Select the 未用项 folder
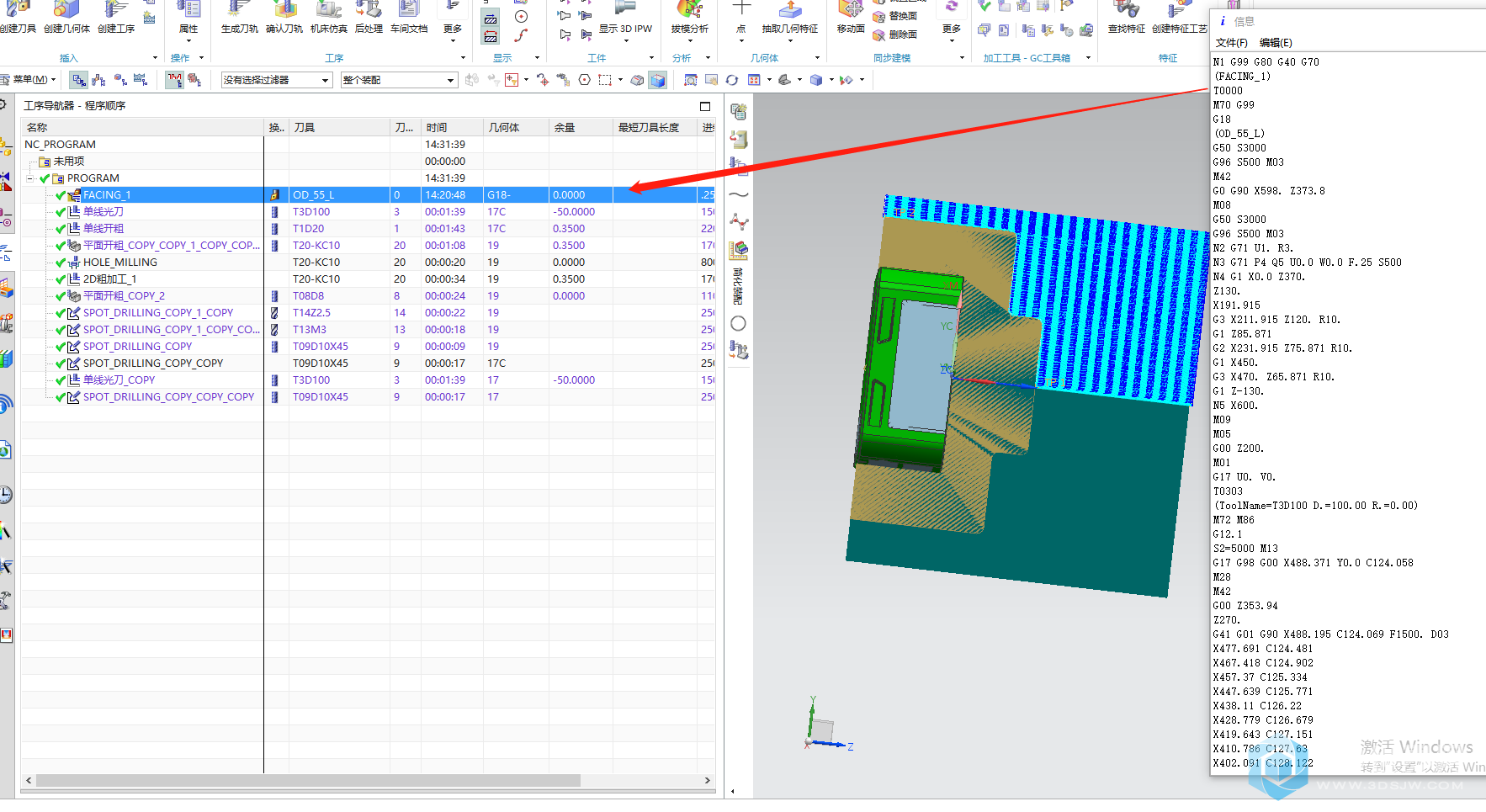1486x812 pixels. (69, 162)
